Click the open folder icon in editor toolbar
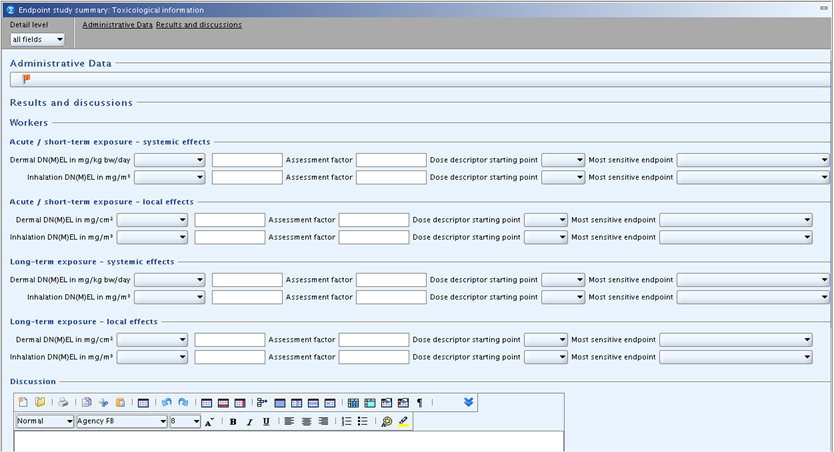Screen dimensions: 834x452 coord(40,403)
